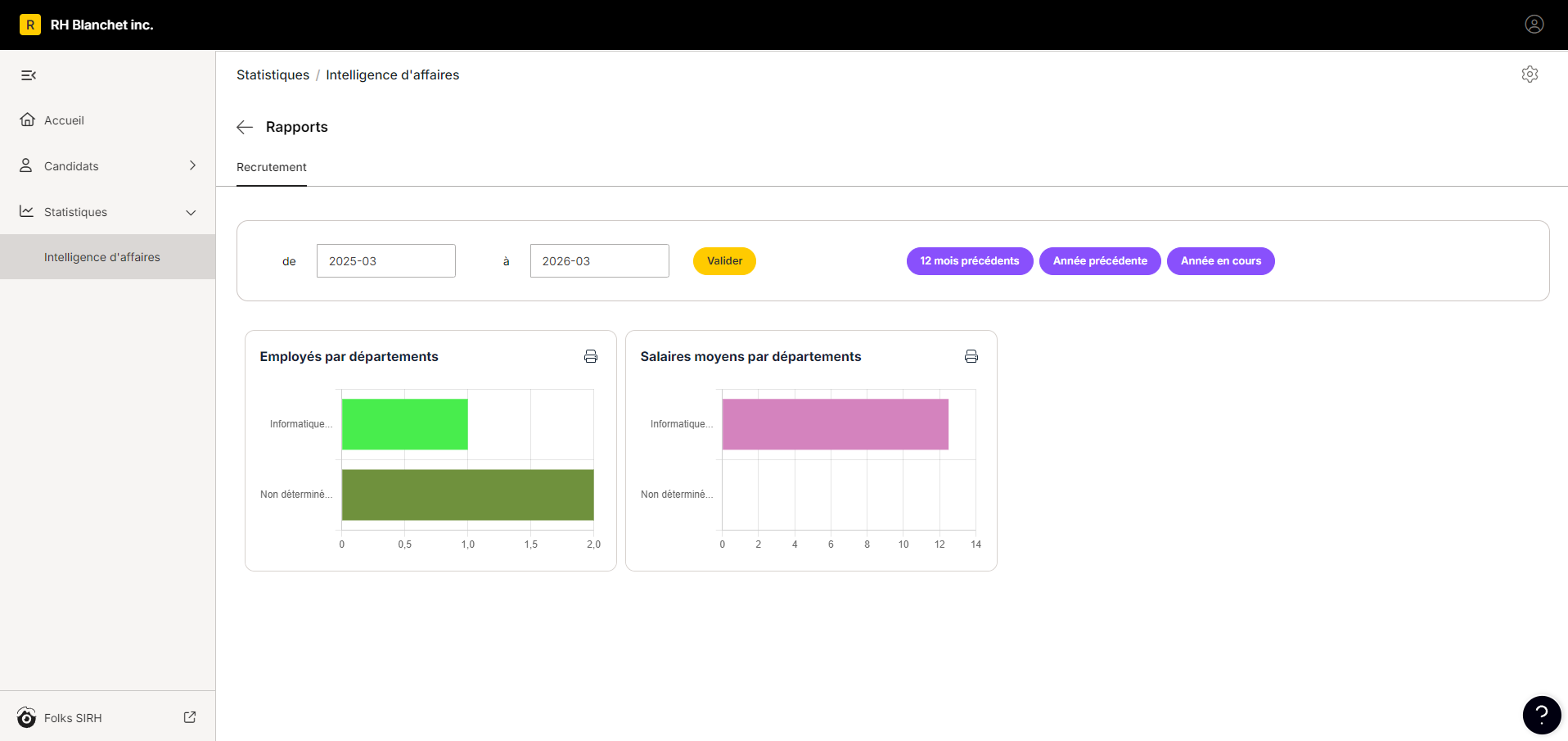Click the start date field 2025-03
Image resolution: width=1568 pixels, height=741 pixels.
point(386,261)
